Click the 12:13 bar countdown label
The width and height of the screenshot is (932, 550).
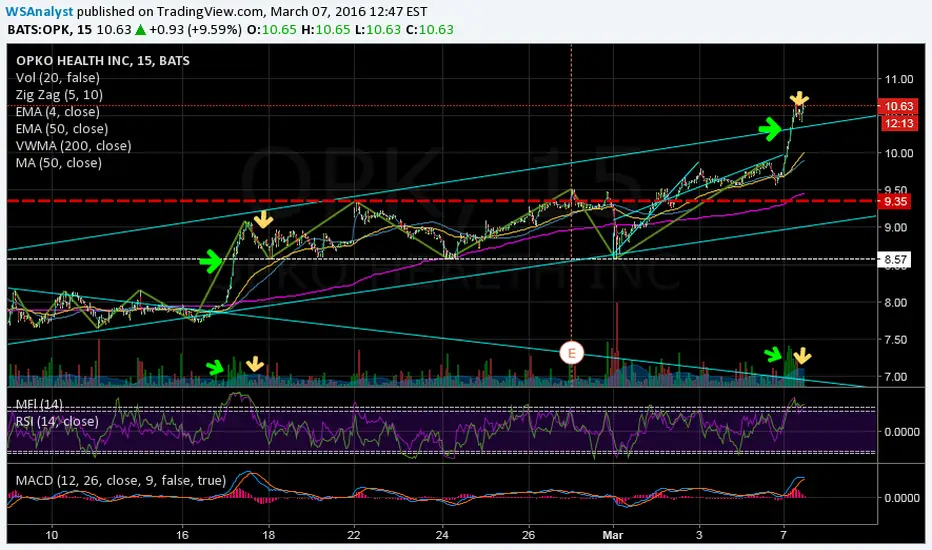click(898, 123)
